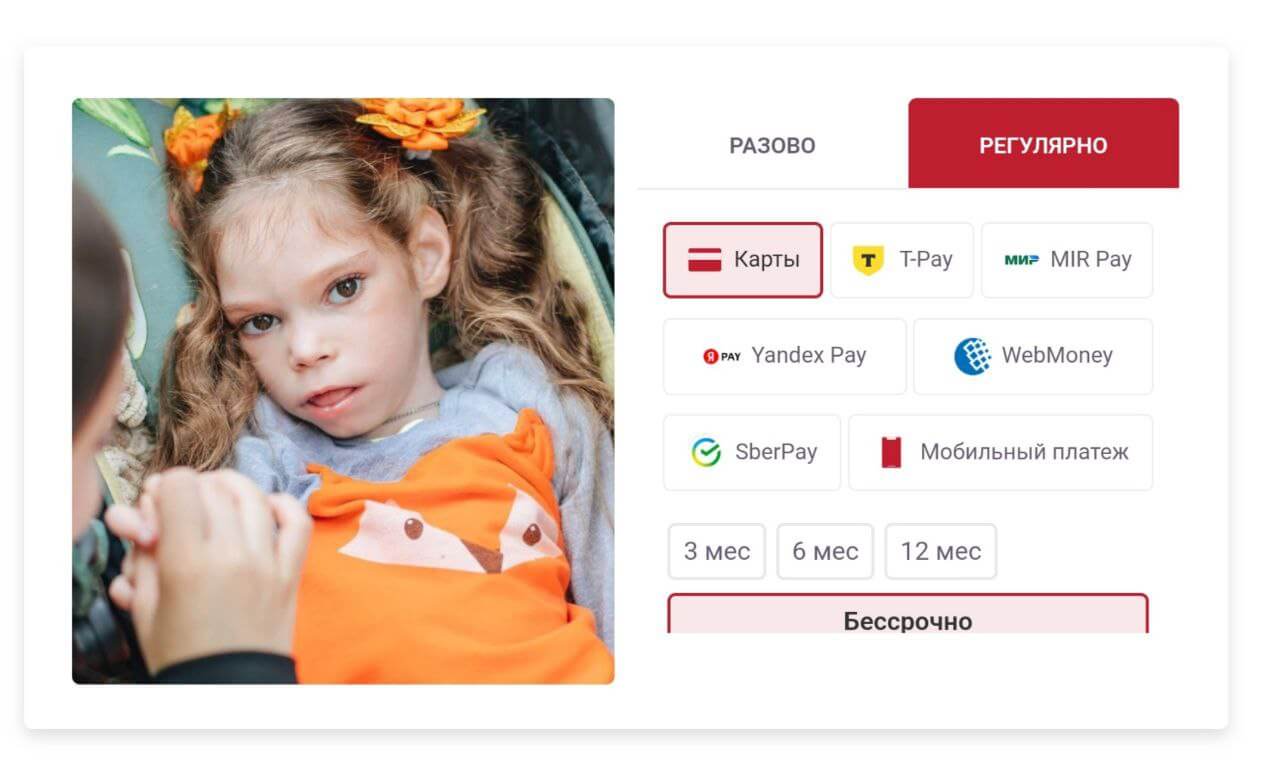Click the red mobile phone icon
This screenshot has width=1280, height=766.
891,452
